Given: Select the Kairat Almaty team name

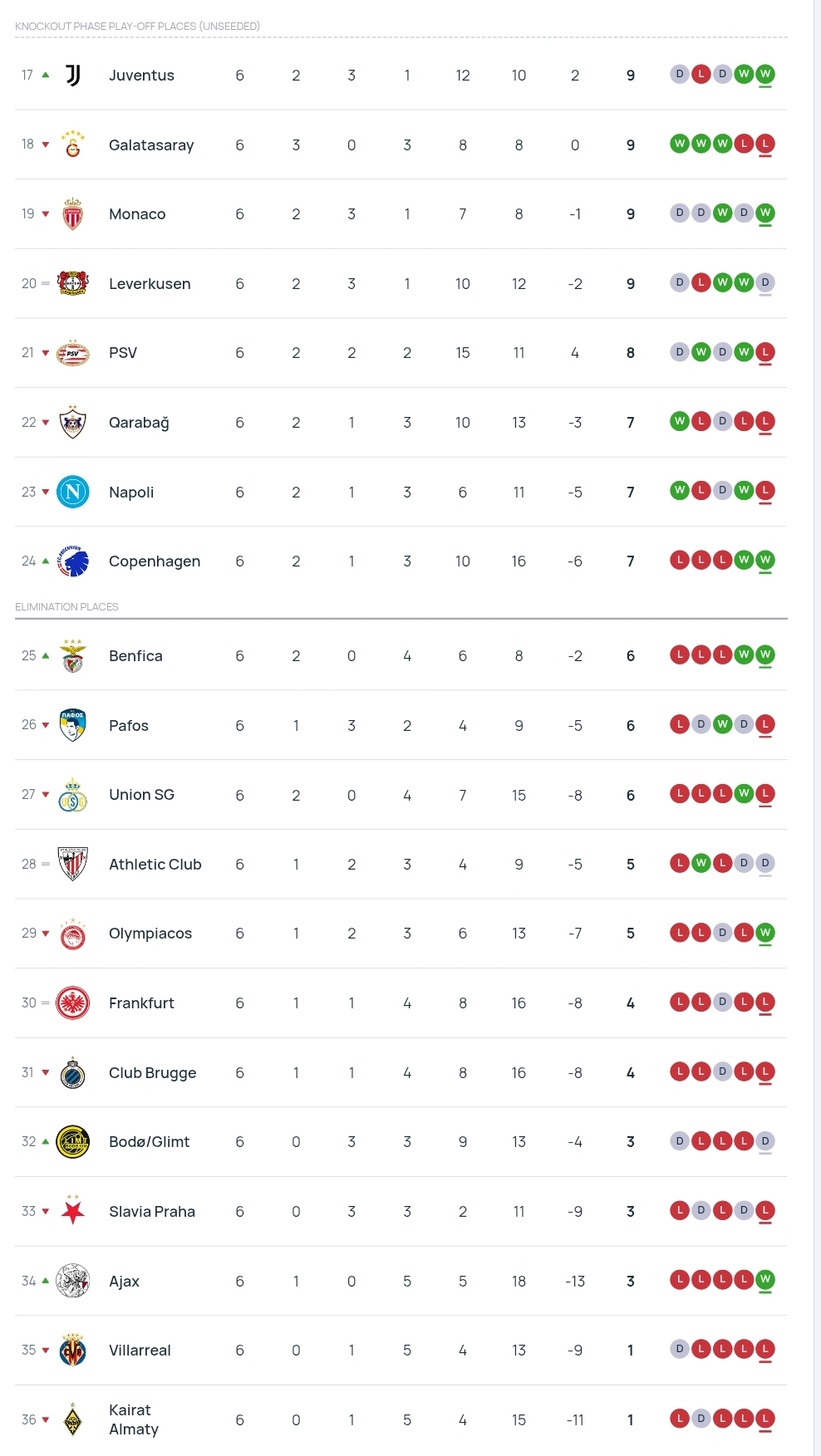Looking at the screenshot, I should (x=133, y=1419).
